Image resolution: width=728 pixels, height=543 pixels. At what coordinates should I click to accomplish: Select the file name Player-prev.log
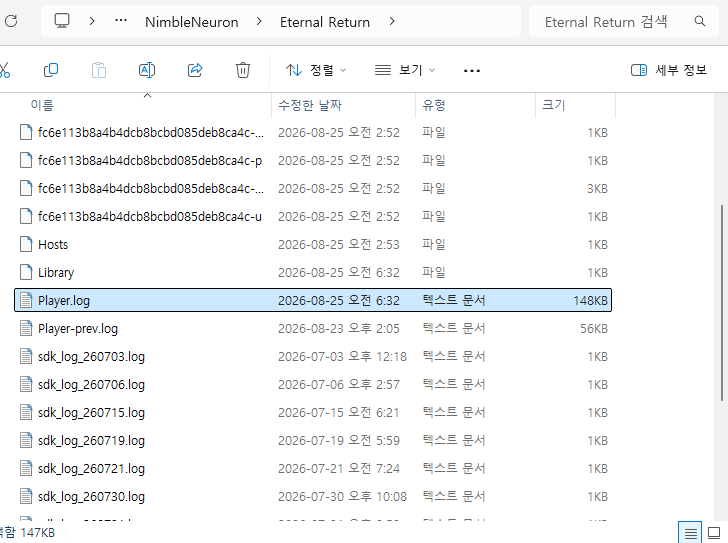click(78, 329)
